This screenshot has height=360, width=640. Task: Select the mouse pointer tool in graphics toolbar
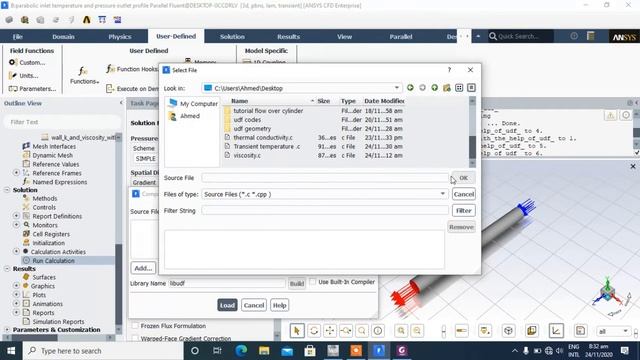pos(297,331)
